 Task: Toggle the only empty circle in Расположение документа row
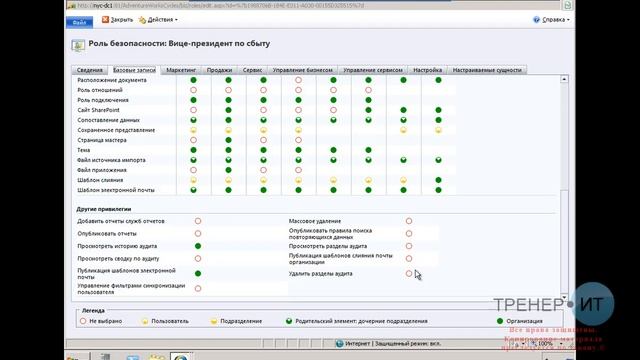298,80
